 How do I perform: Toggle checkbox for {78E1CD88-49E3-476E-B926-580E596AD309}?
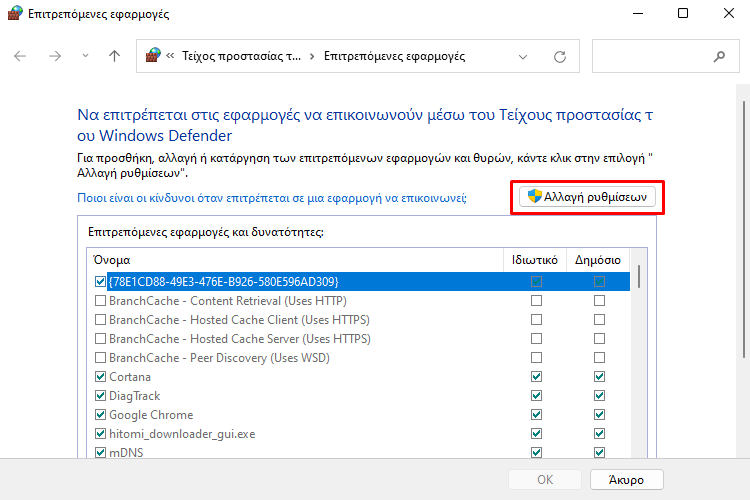100,281
